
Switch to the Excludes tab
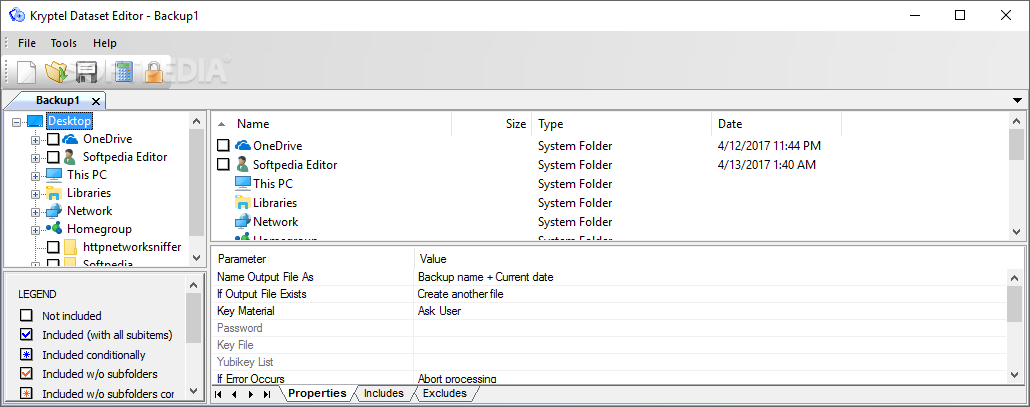pos(445,394)
